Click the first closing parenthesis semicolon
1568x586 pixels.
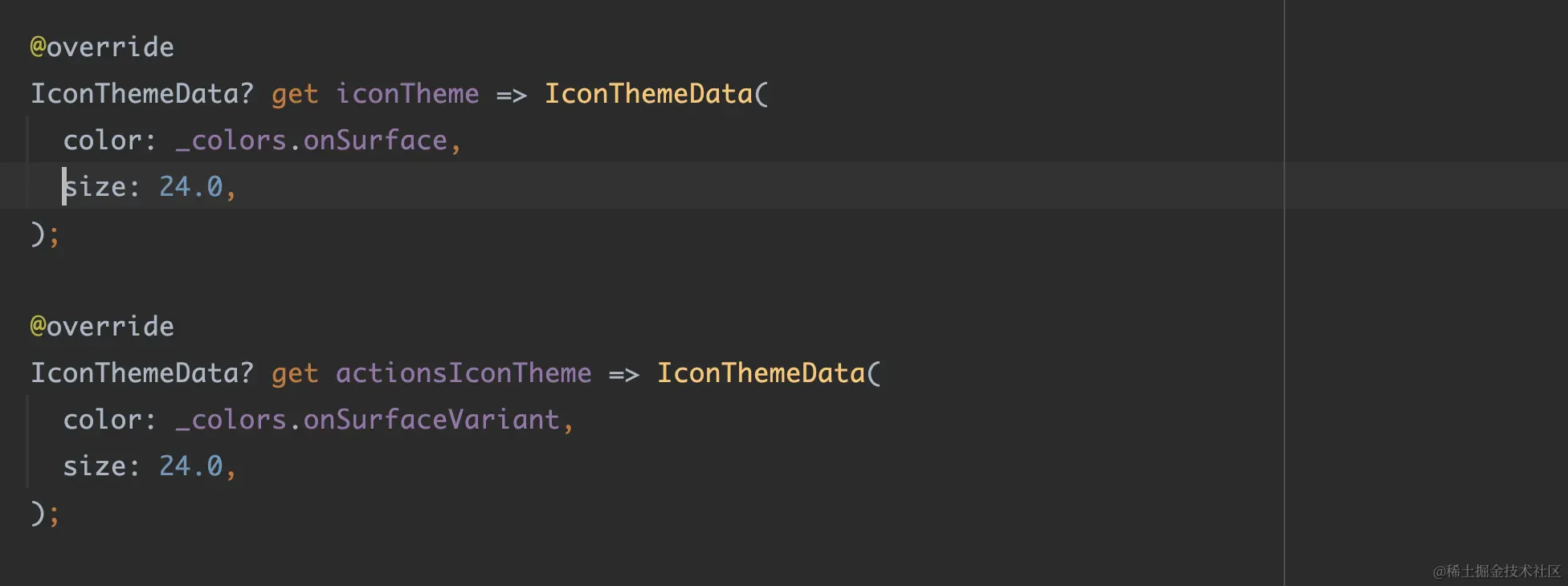coord(45,234)
